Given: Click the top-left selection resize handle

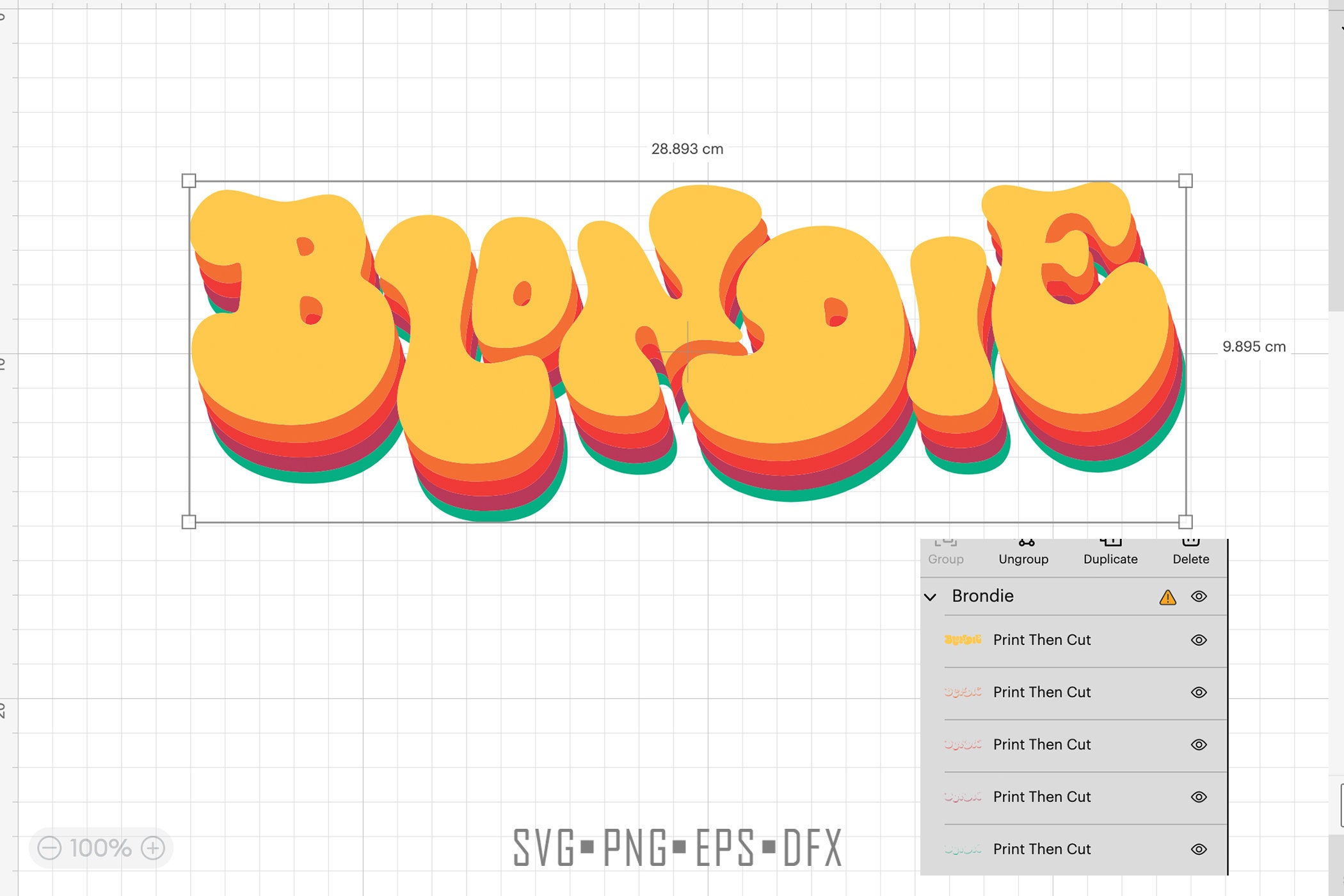Looking at the screenshot, I should click(189, 181).
